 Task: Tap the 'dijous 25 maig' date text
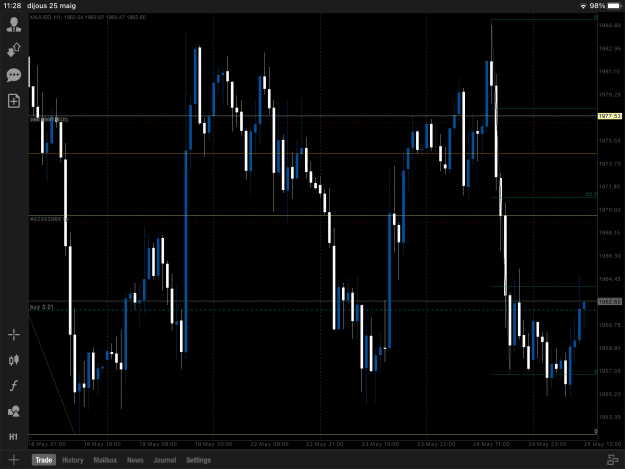click(x=51, y=6)
